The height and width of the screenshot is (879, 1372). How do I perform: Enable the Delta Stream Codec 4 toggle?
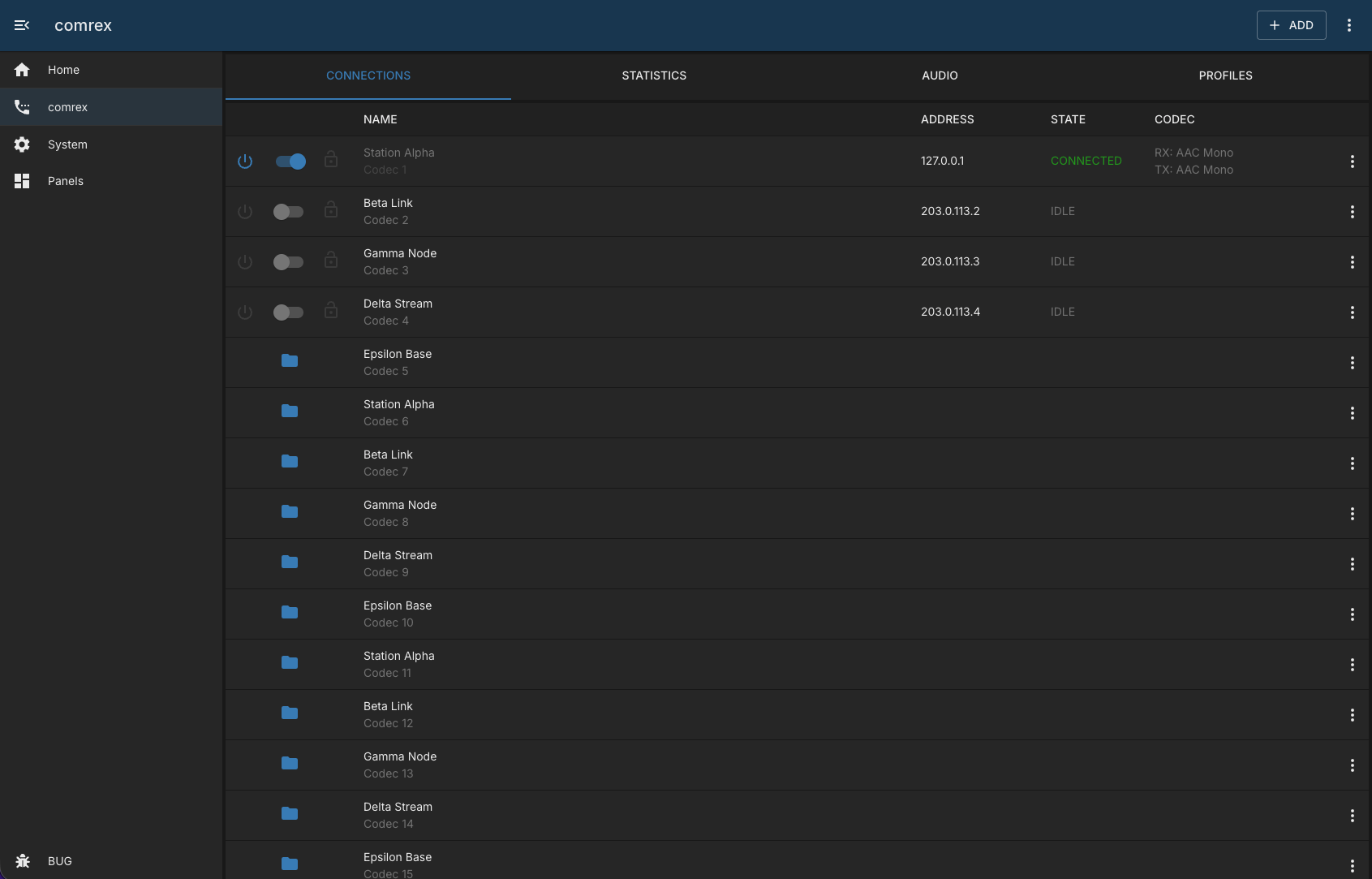[288, 312]
